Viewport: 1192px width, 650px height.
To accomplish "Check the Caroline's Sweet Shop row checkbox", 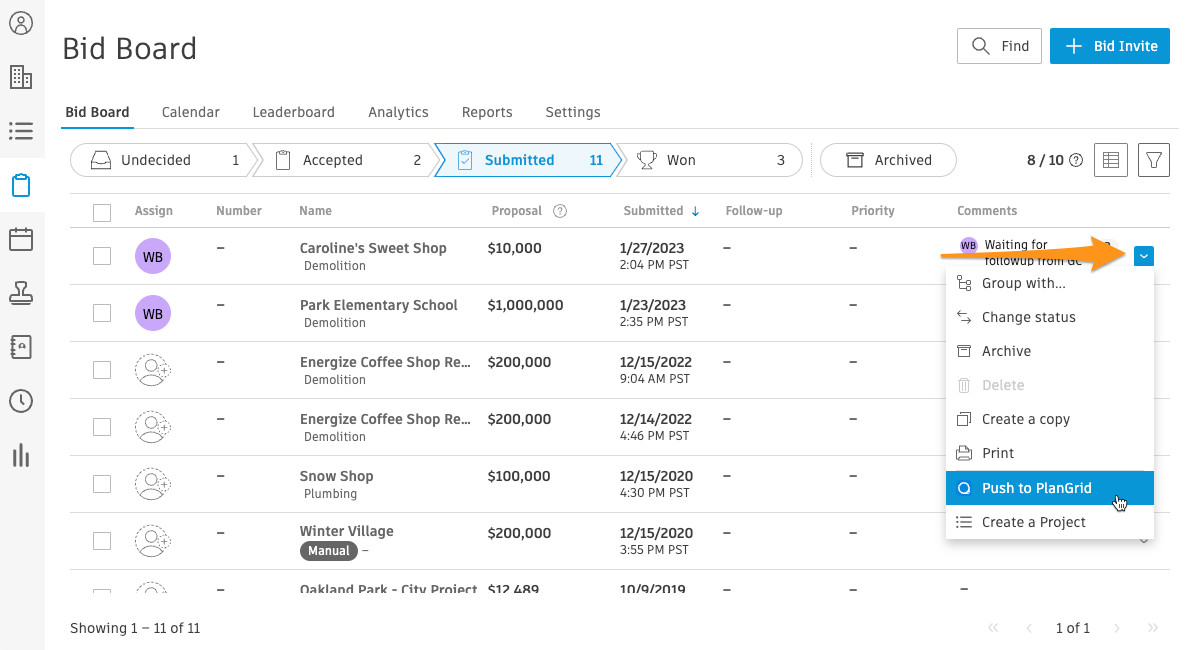I will pyautogui.click(x=102, y=256).
